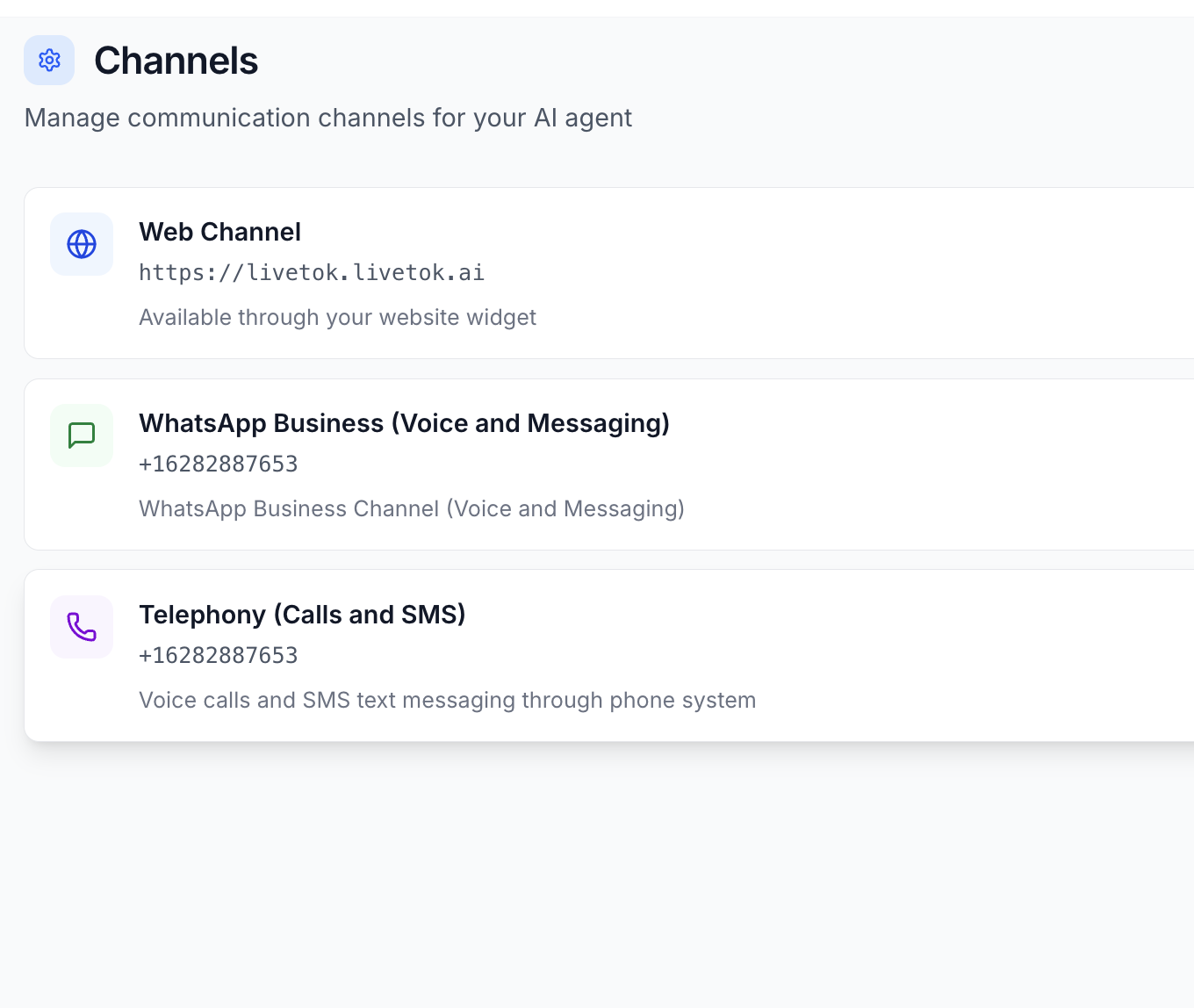Select the WhatsApp number +16282887653
Image resolution: width=1194 pixels, height=1008 pixels.
click(x=218, y=464)
